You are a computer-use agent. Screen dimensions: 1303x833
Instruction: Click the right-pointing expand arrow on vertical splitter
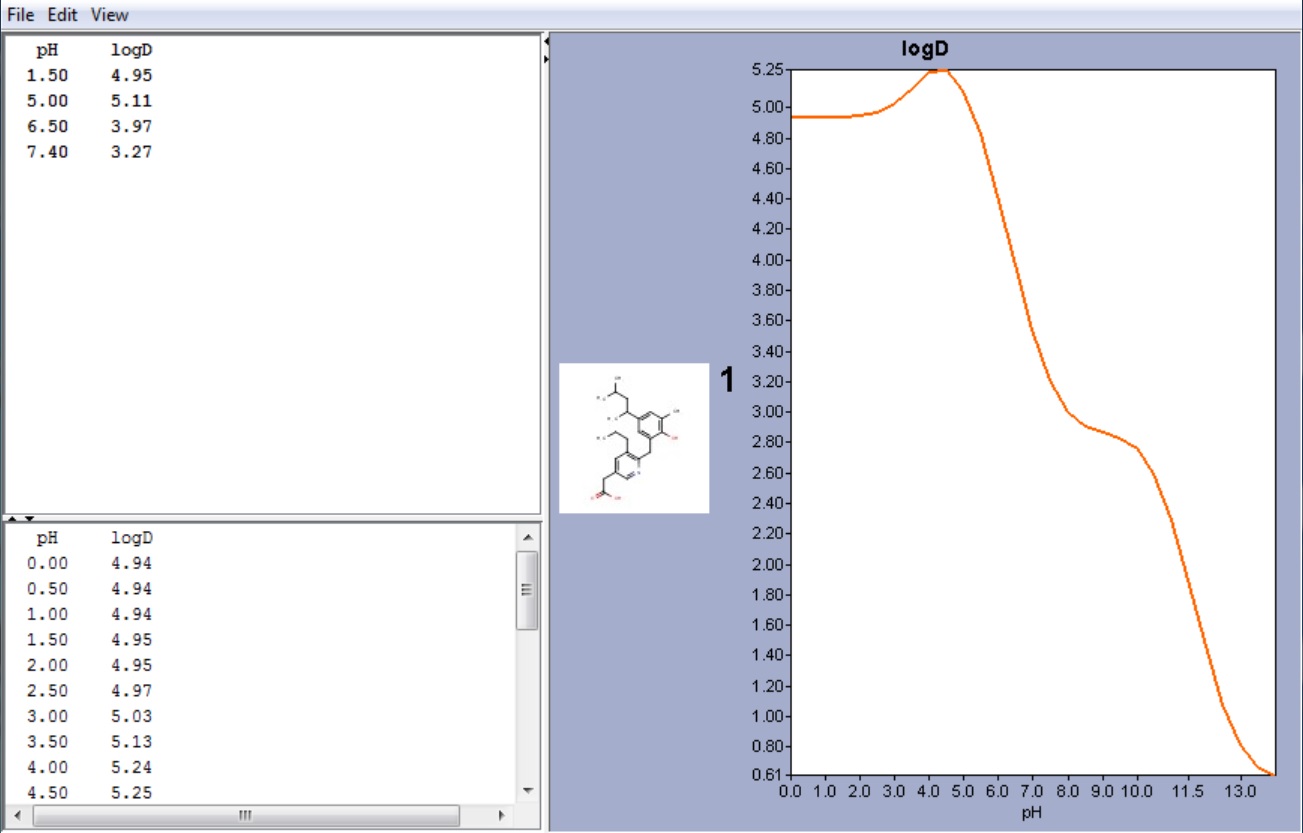click(546, 60)
